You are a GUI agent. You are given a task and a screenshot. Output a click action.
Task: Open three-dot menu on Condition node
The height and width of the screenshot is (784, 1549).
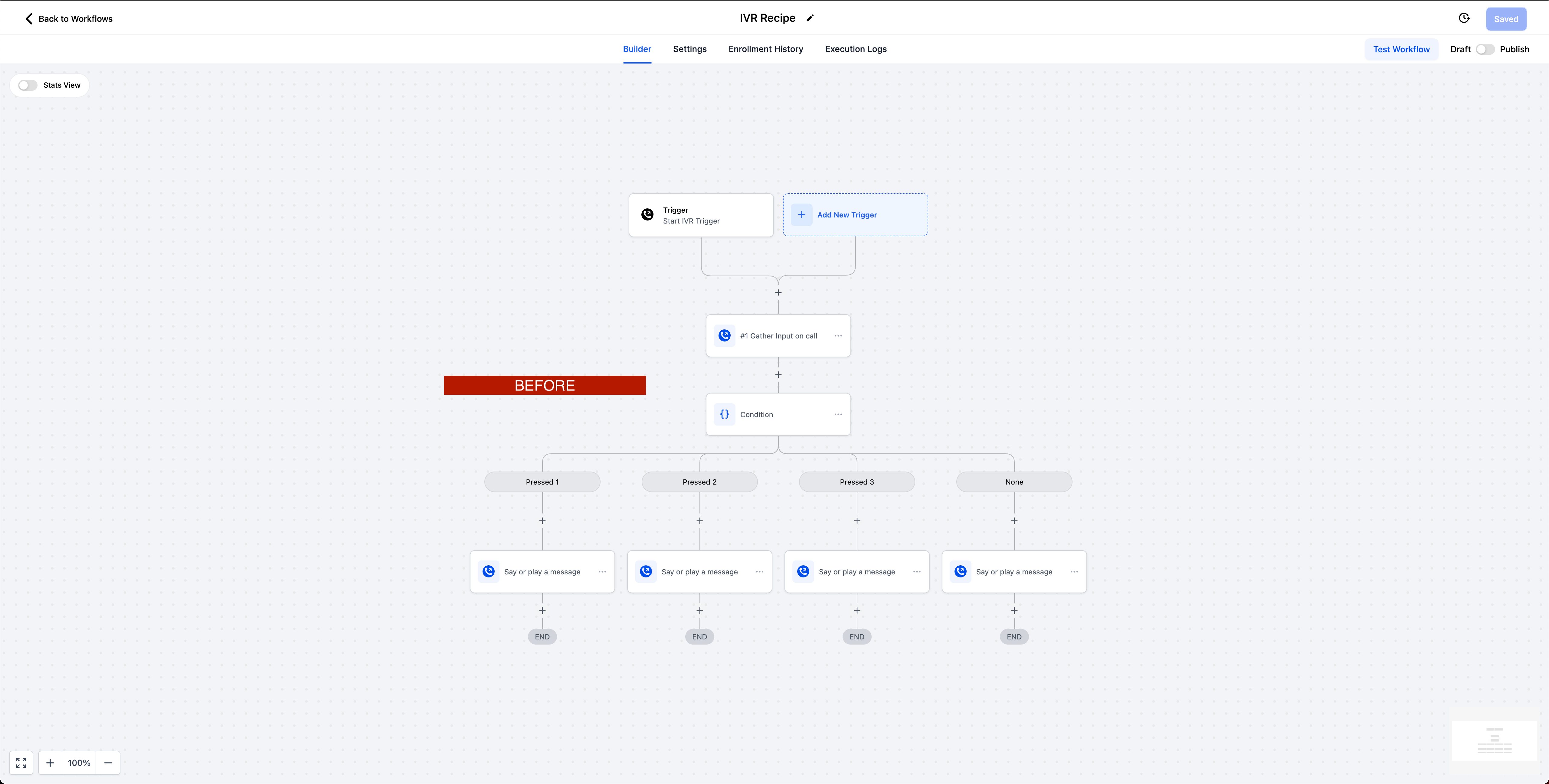click(838, 414)
